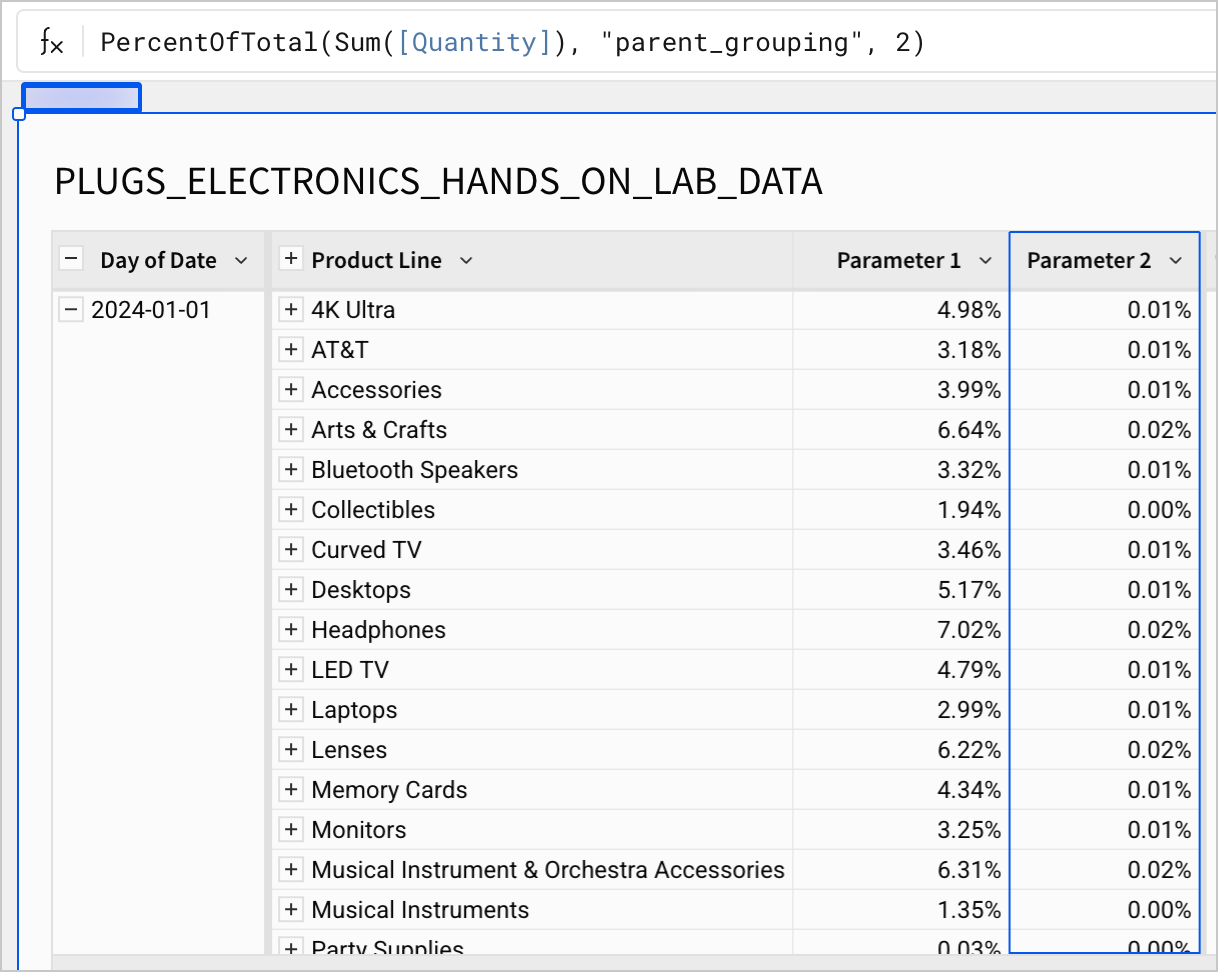Screen dimensions: 1218x972
Task: Open the Parameter 2 column menu
Action: [x=1177, y=260]
